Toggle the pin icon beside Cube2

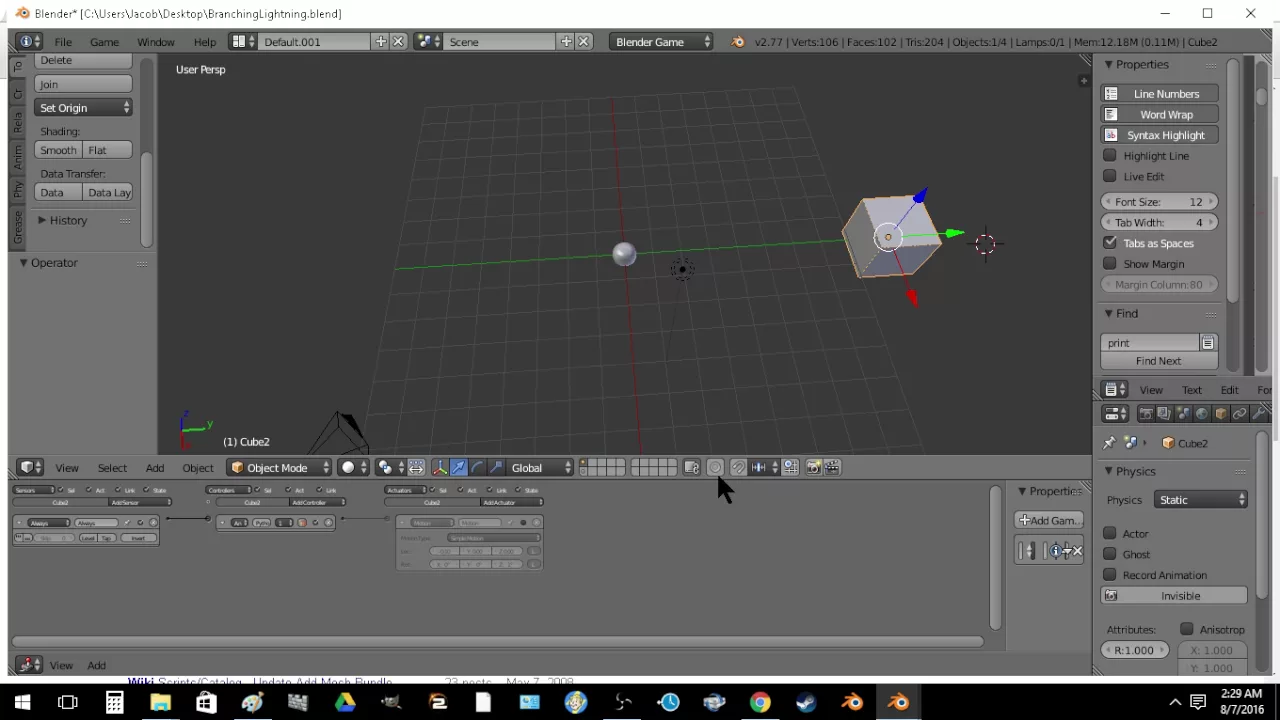[x=1109, y=443]
